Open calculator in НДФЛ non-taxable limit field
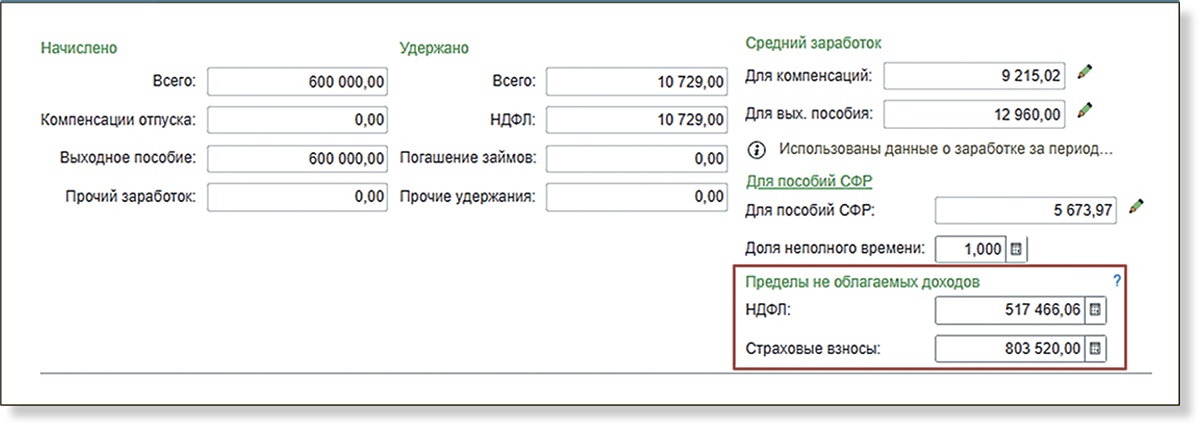The width and height of the screenshot is (1200, 426). coord(1095,311)
